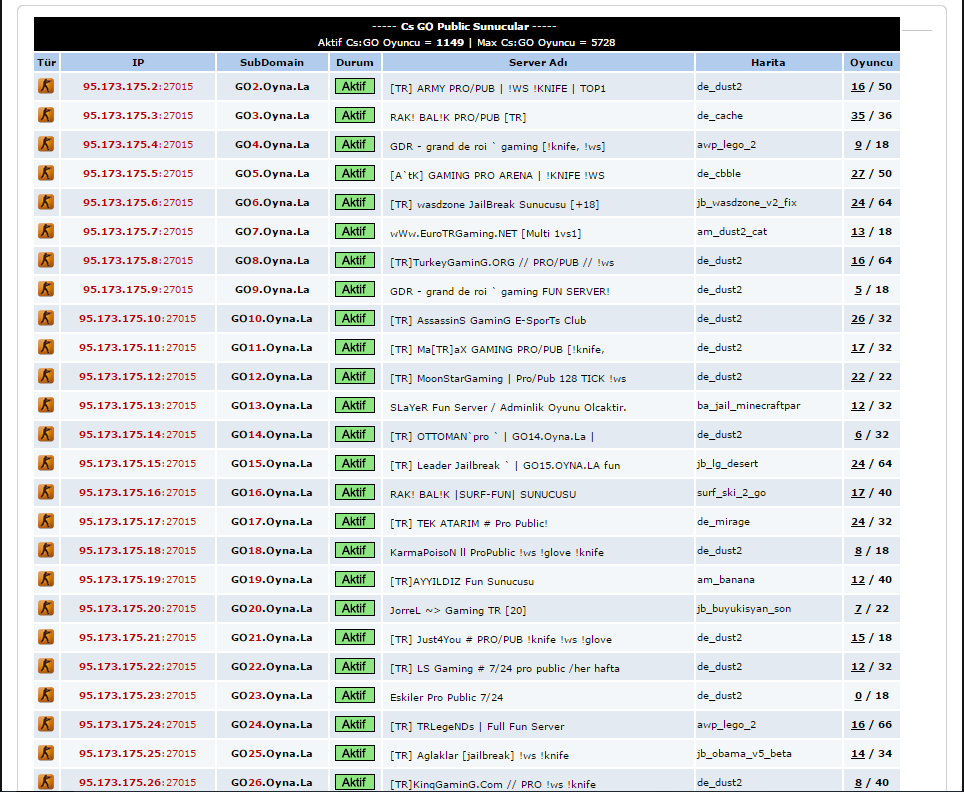Click the player count 26 for AssassinS GaminG
The image size is (964, 792).
tap(858, 319)
